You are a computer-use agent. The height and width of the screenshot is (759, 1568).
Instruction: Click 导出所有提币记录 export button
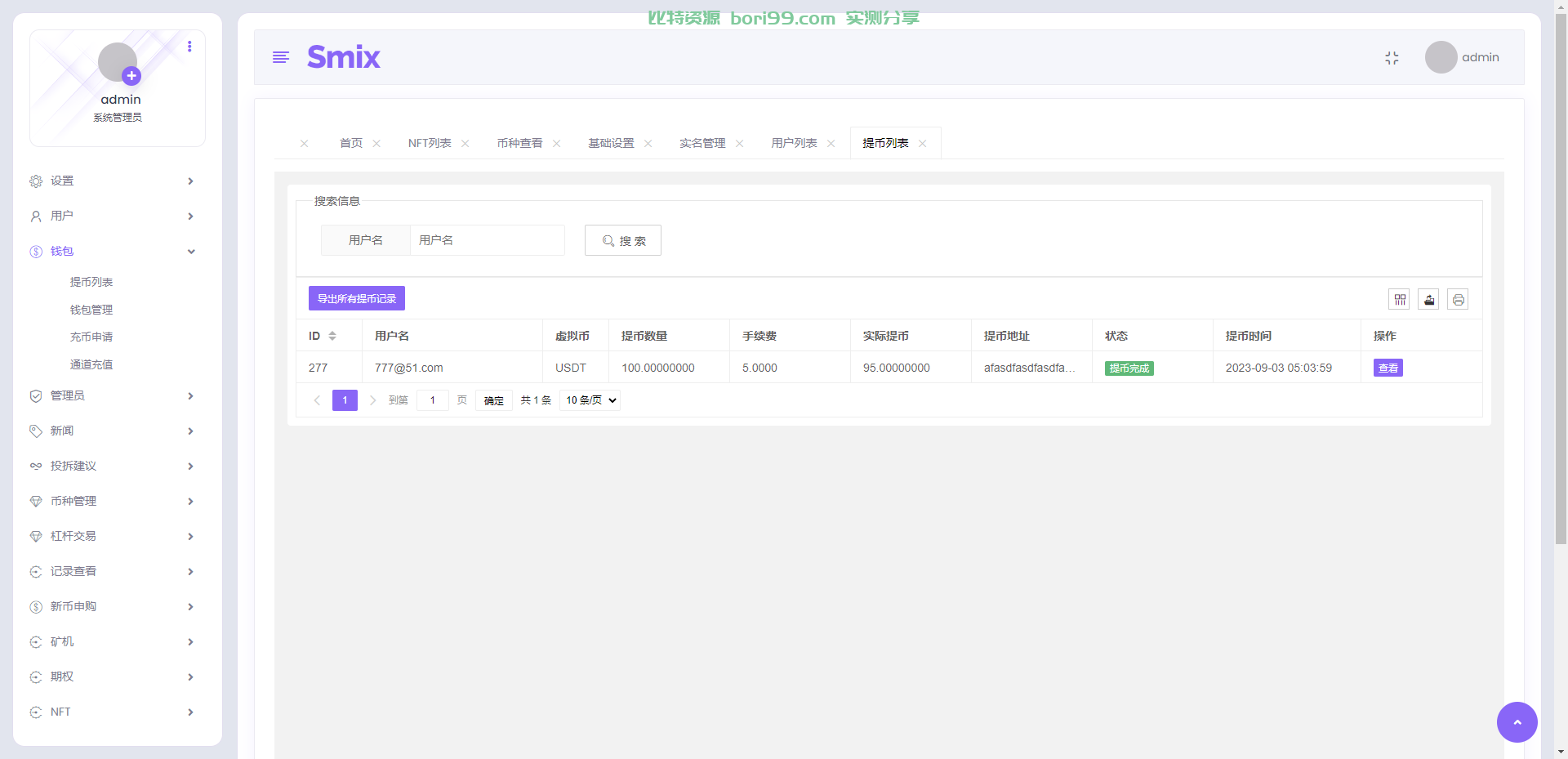(357, 298)
